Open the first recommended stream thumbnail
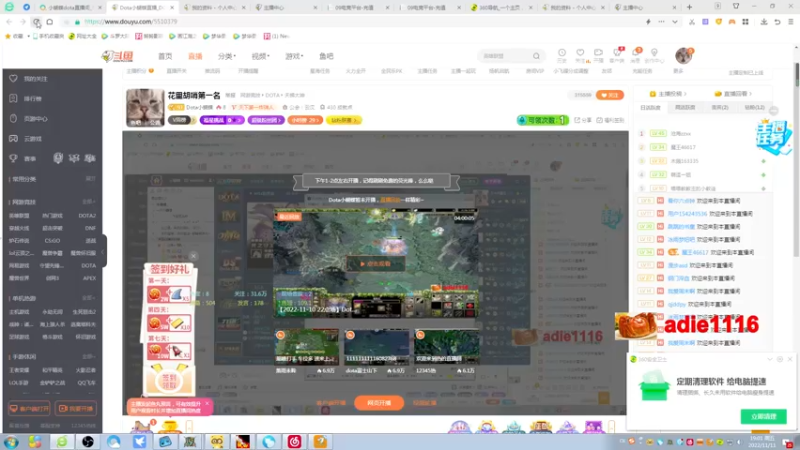The width and height of the screenshot is (800, 450). click(x=307, y=346)
